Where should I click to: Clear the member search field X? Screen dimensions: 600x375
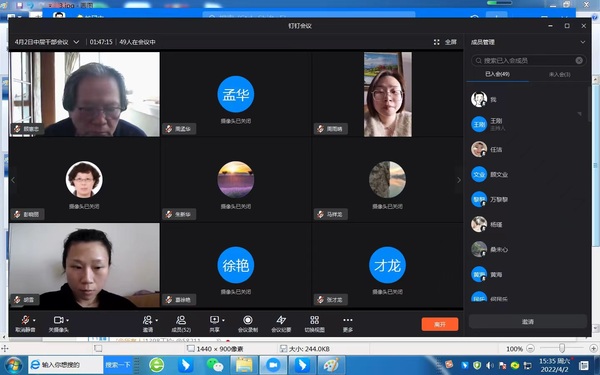pos(579,60)
